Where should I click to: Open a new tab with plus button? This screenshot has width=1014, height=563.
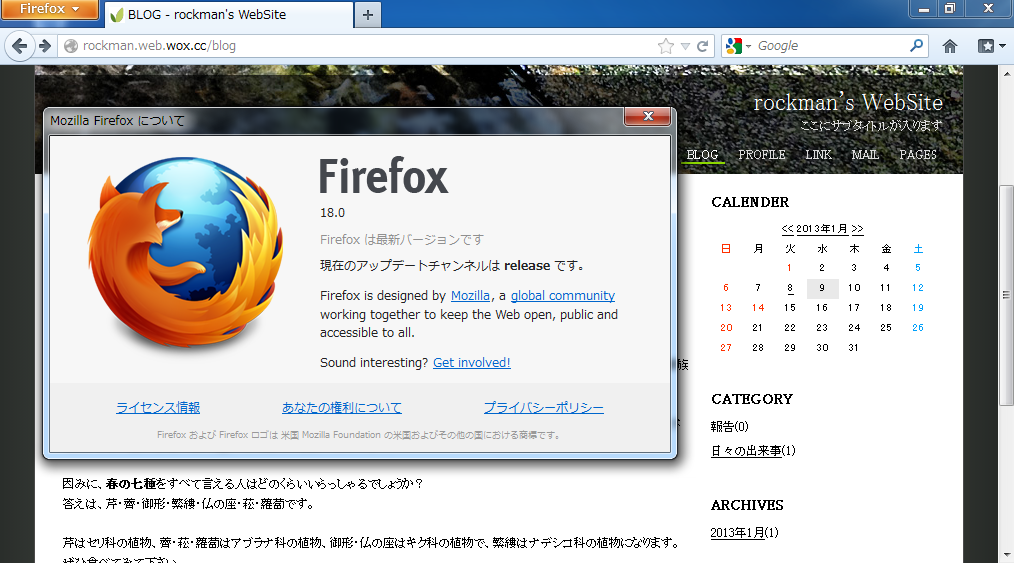click(x=368, y=14)
